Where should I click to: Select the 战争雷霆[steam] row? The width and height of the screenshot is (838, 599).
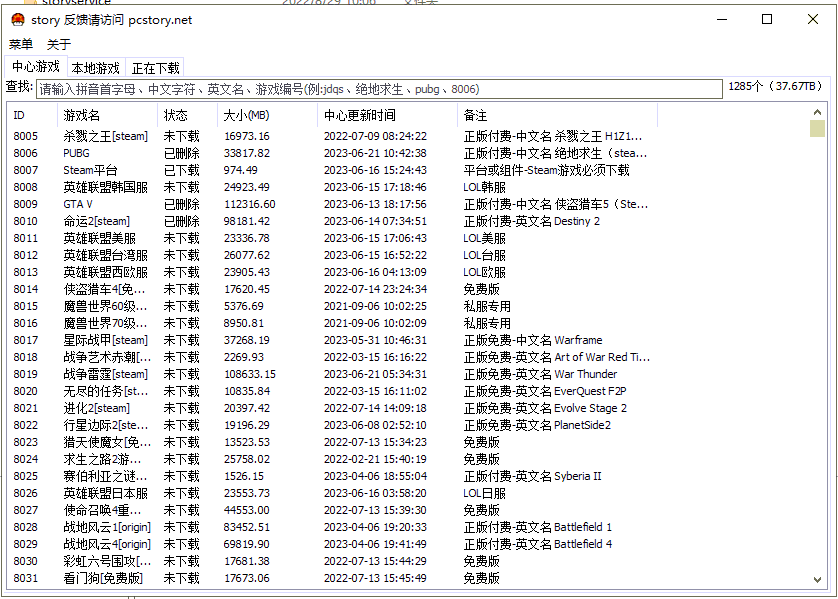tap(332, 375)
